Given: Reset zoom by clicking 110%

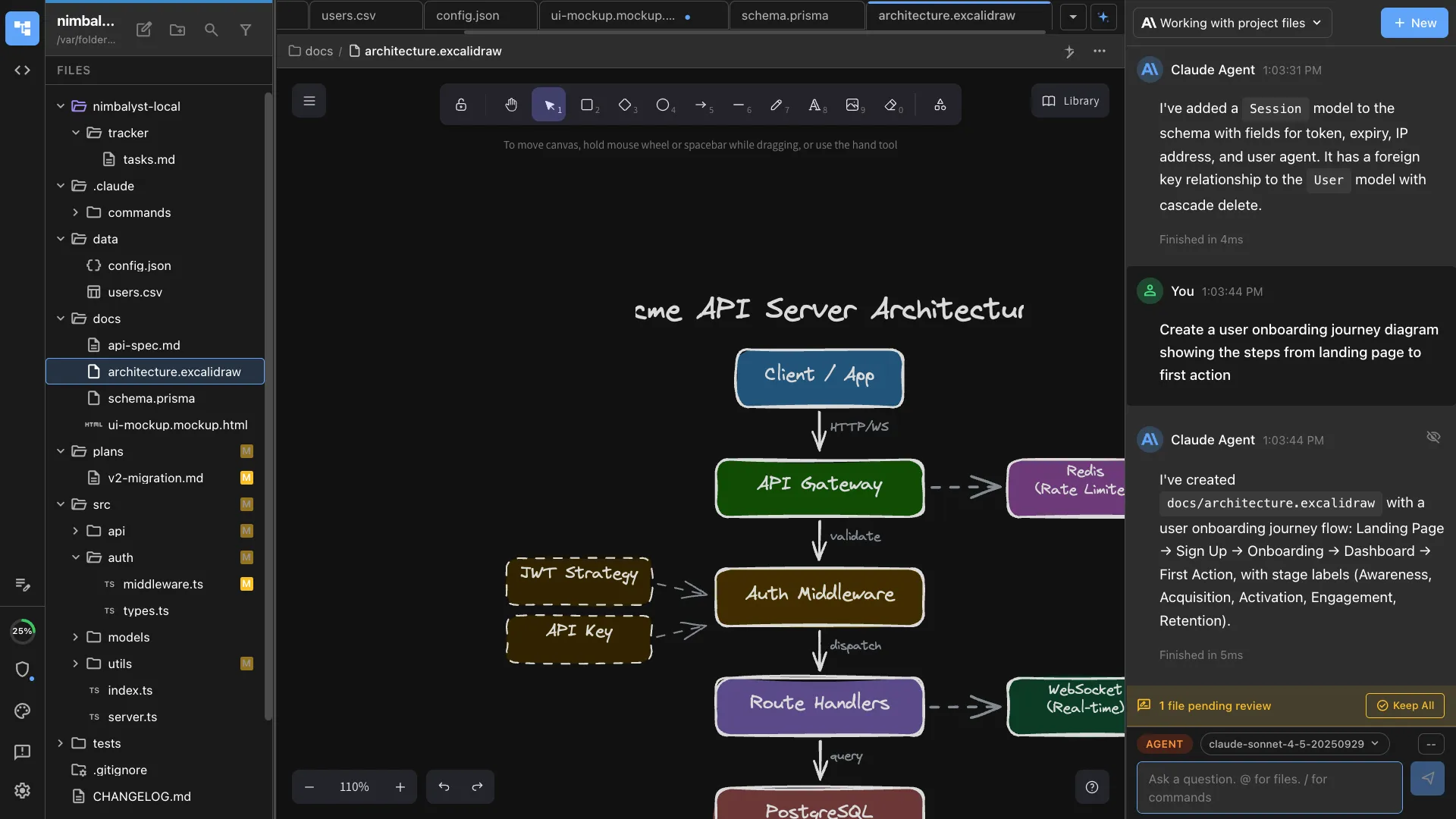Looking at the screenshot, I should [x=353, y=786].
